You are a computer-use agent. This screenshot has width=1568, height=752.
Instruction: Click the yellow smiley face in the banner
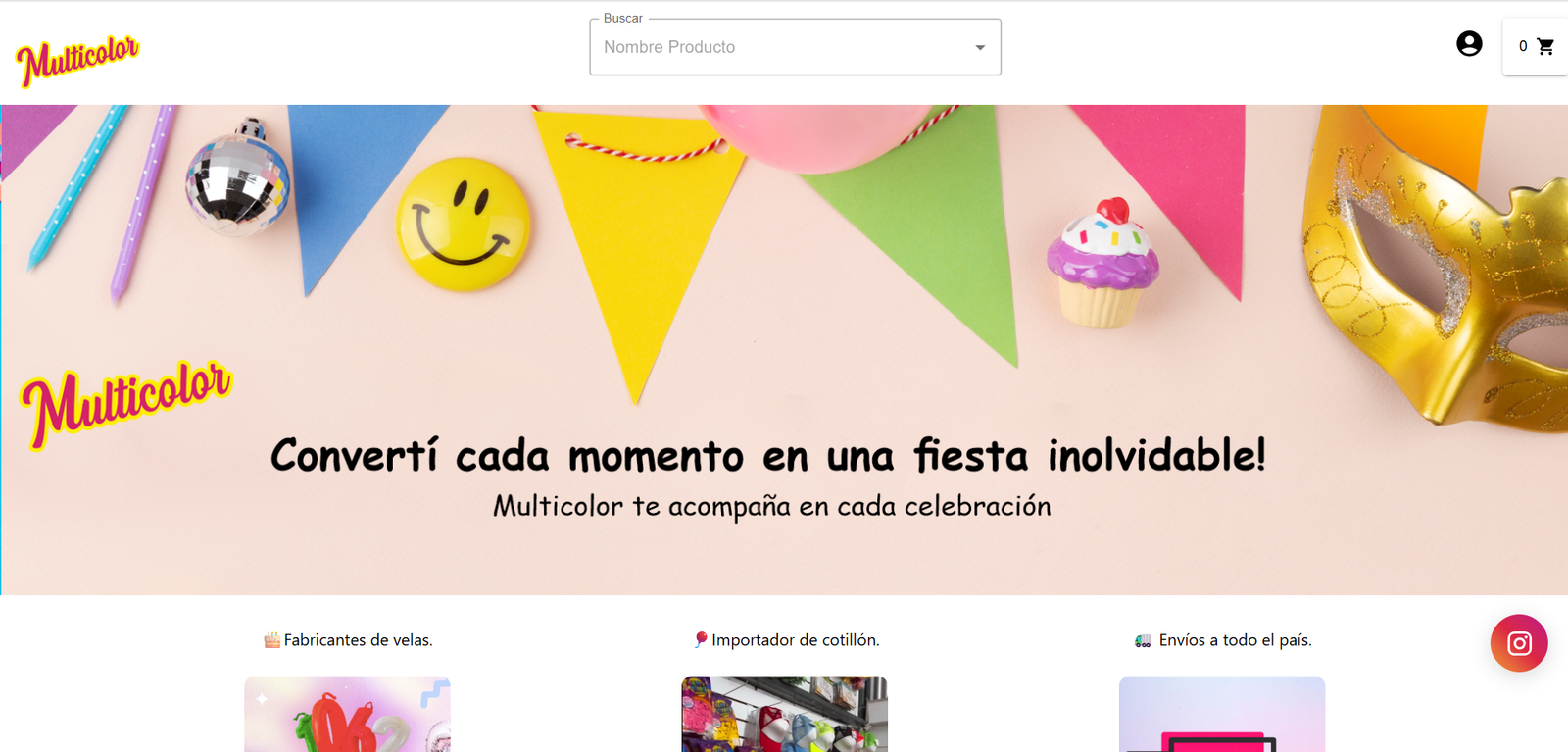(x=463, y=225)
